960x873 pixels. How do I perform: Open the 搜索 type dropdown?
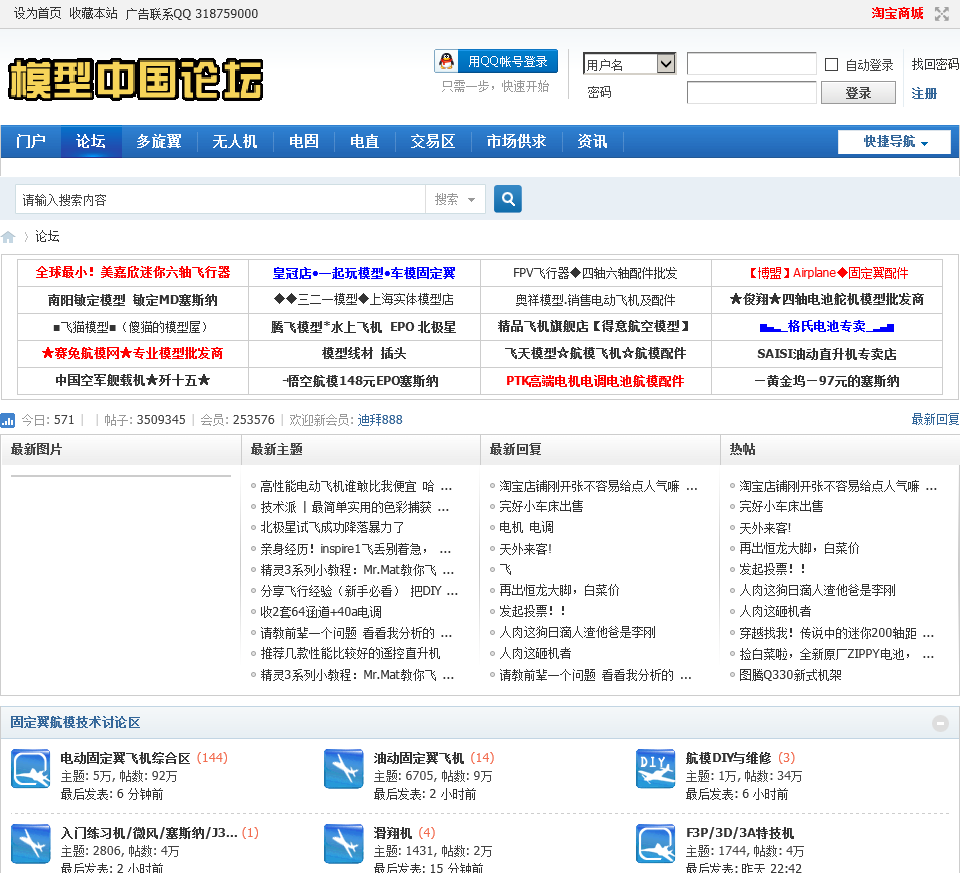click(455, 200)
